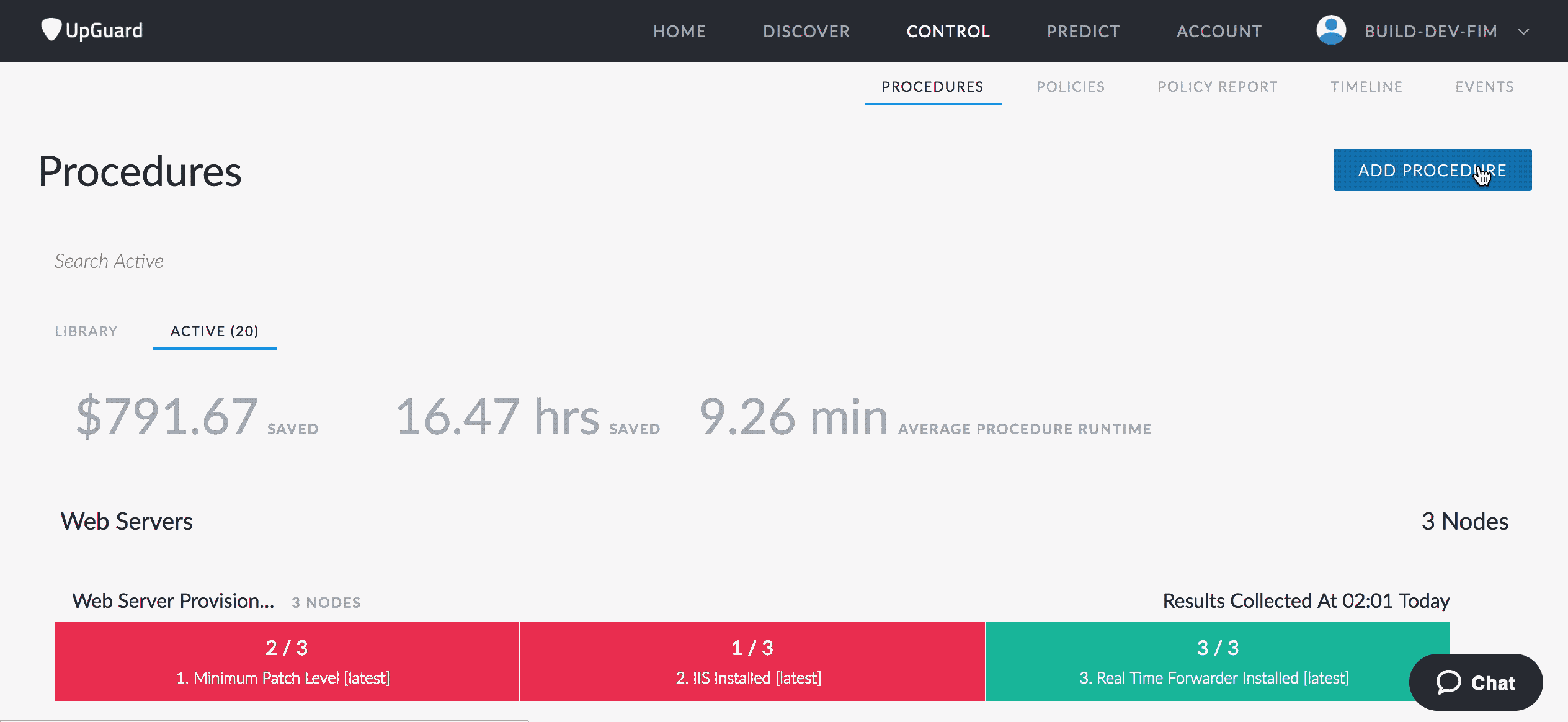Click the 9.26 min average runtime statistic
Viewport: 1568px width, 722px height.
coord(925,416)
